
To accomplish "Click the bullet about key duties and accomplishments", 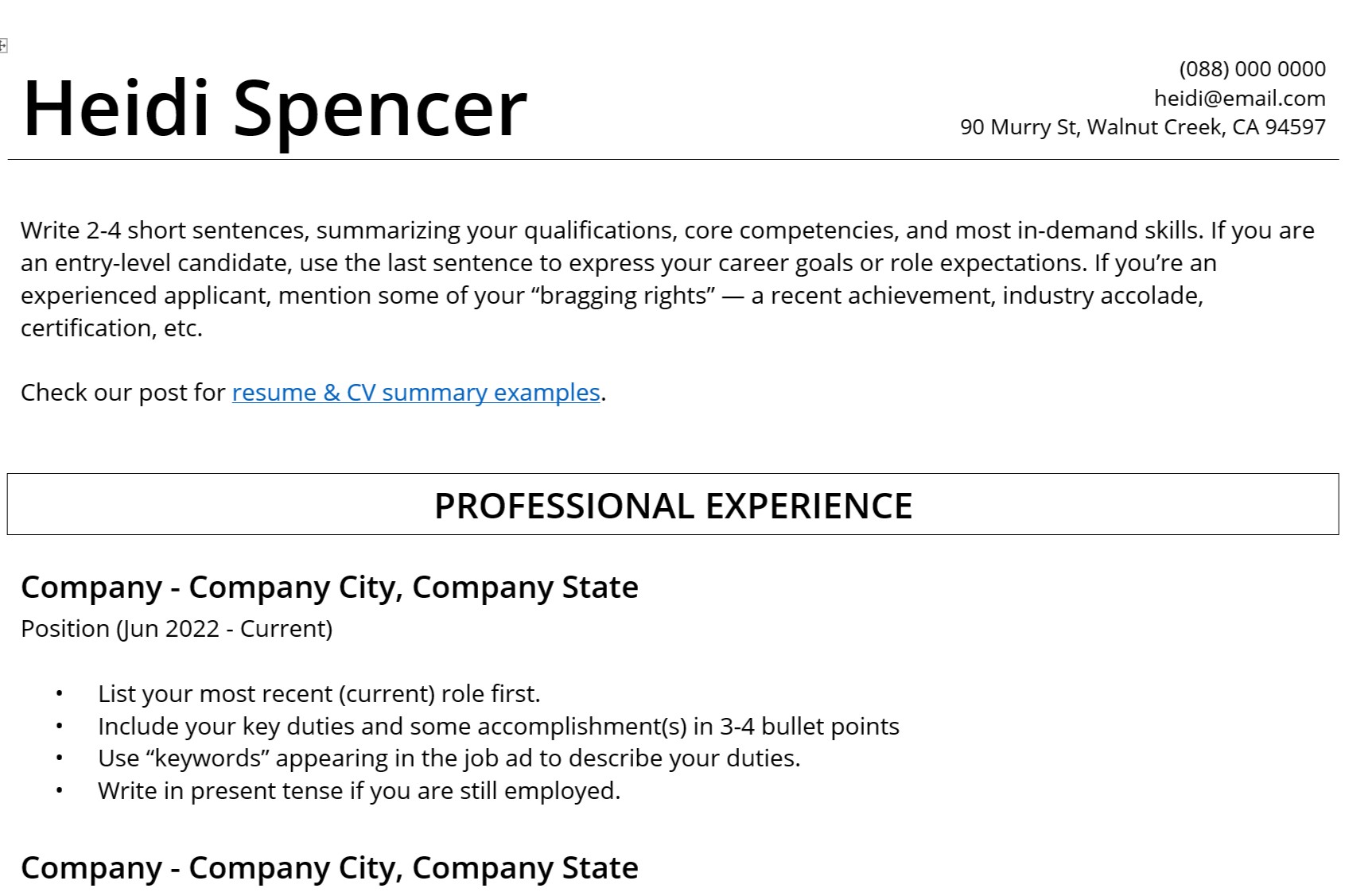I will coord(499,727).
